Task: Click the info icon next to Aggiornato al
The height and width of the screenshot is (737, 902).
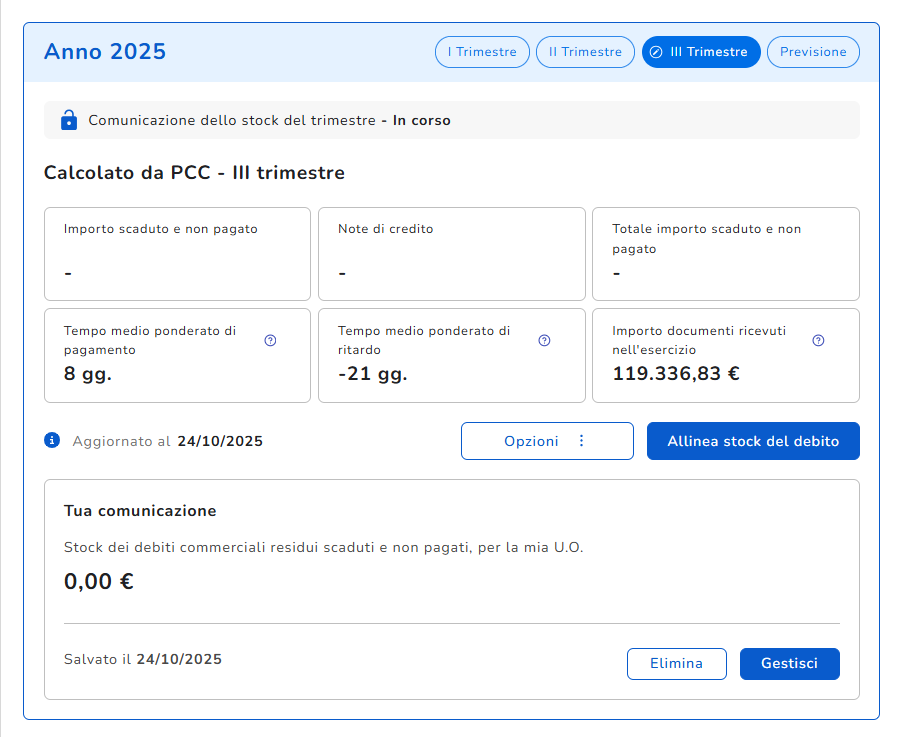Action: point(52,440)
